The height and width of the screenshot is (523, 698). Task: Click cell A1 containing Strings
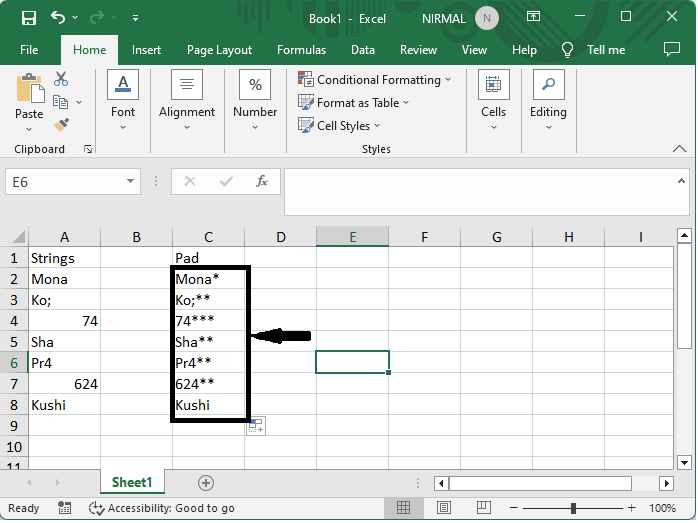[x=65, y=258]
